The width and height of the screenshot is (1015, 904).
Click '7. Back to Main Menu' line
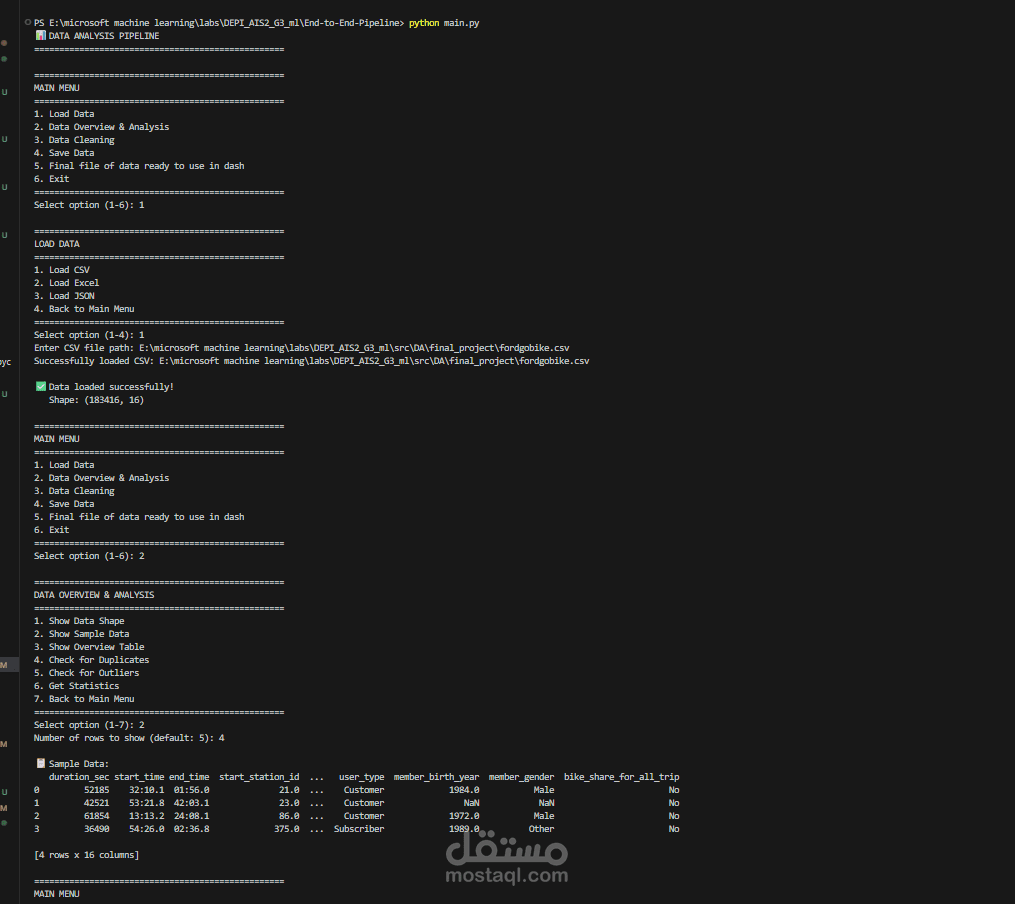(84, 699)
